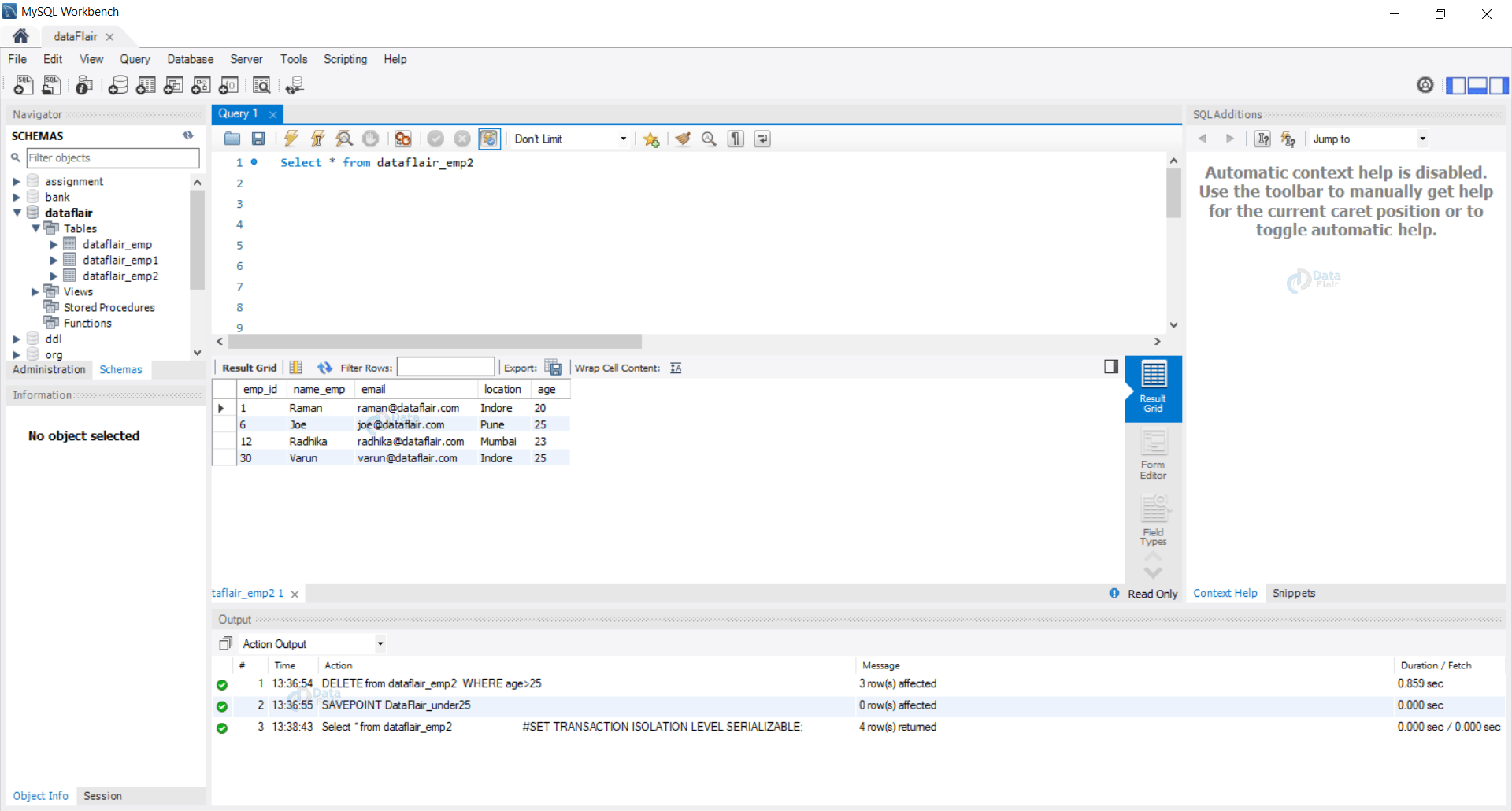This screenshot has width=1512, height=811.
Task: Open the Context Help tab
Action: pyautogui.click(x=1225, y=593)
